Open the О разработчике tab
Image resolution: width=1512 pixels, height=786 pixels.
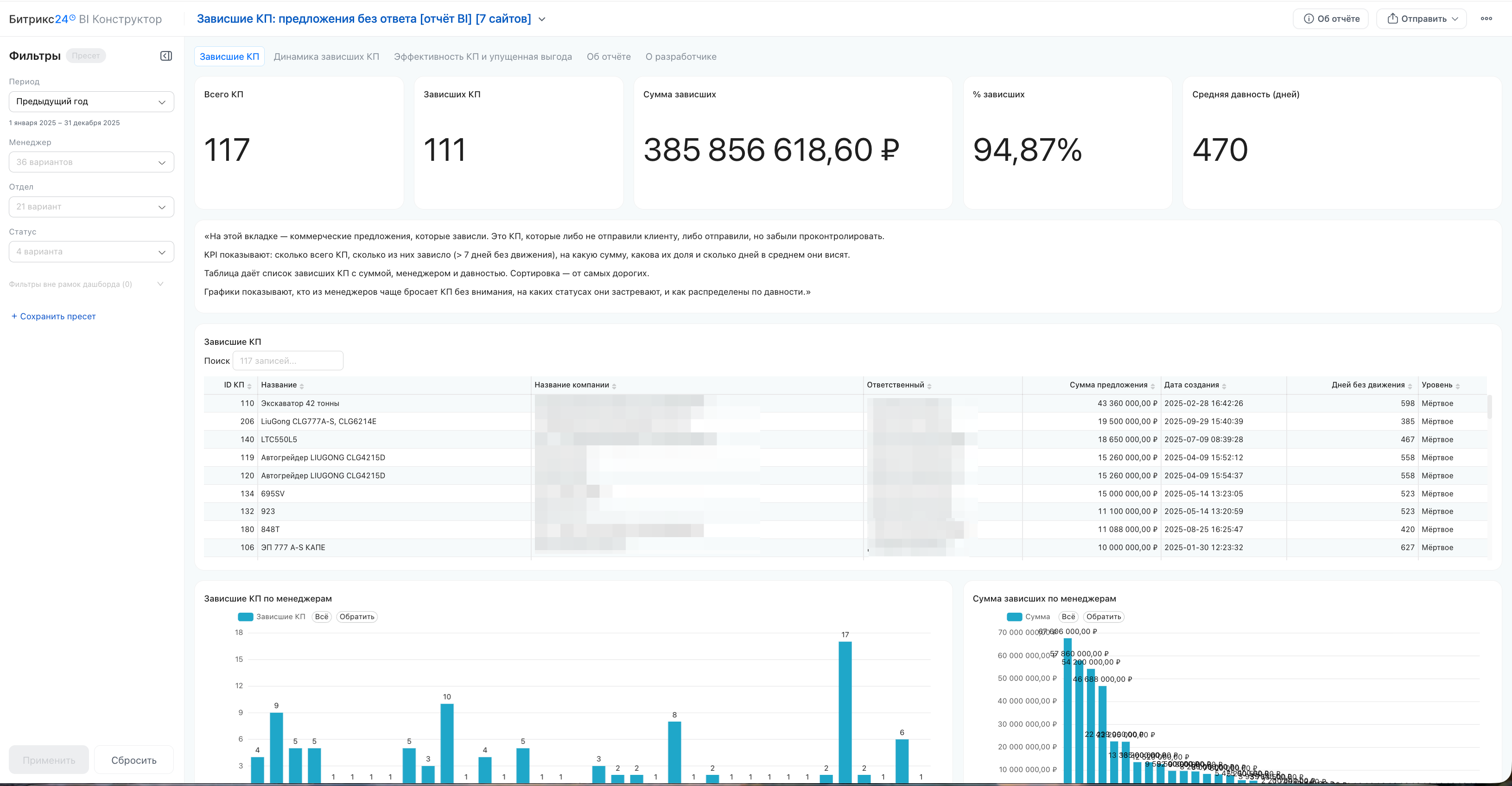[x=681, y=57]
